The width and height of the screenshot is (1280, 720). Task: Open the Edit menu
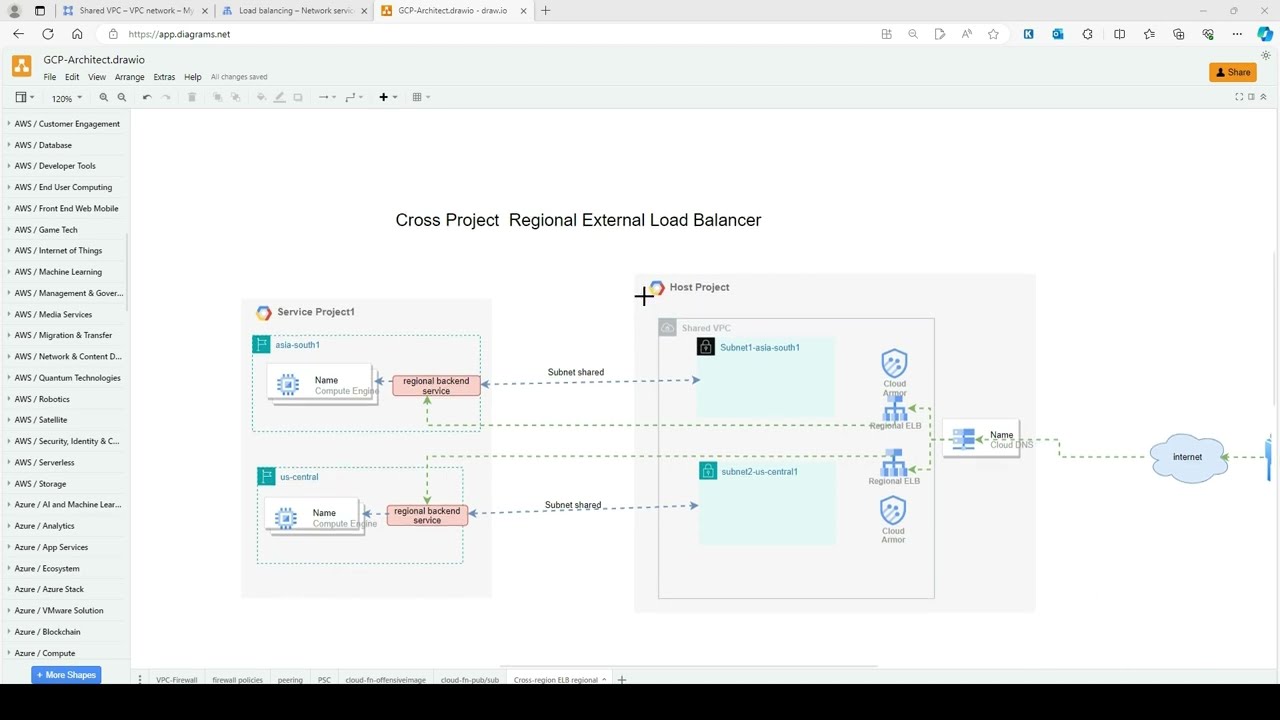click(x=72, y=77)
